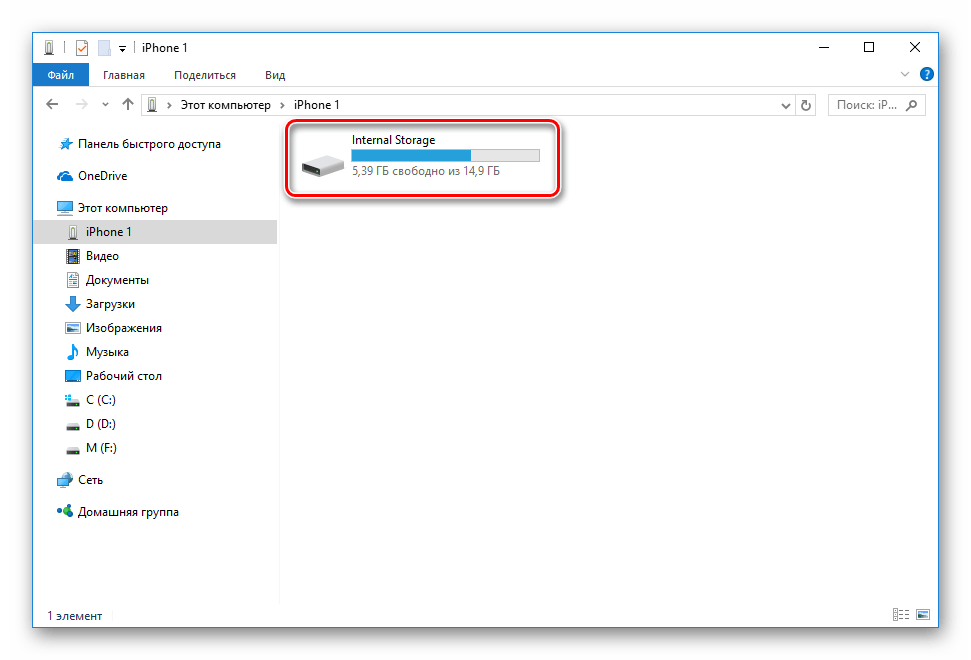Switch to large icons view in the status bar
Image resolution: width=971 pixels, height=660 pixels.
click(x=923, y=615)
